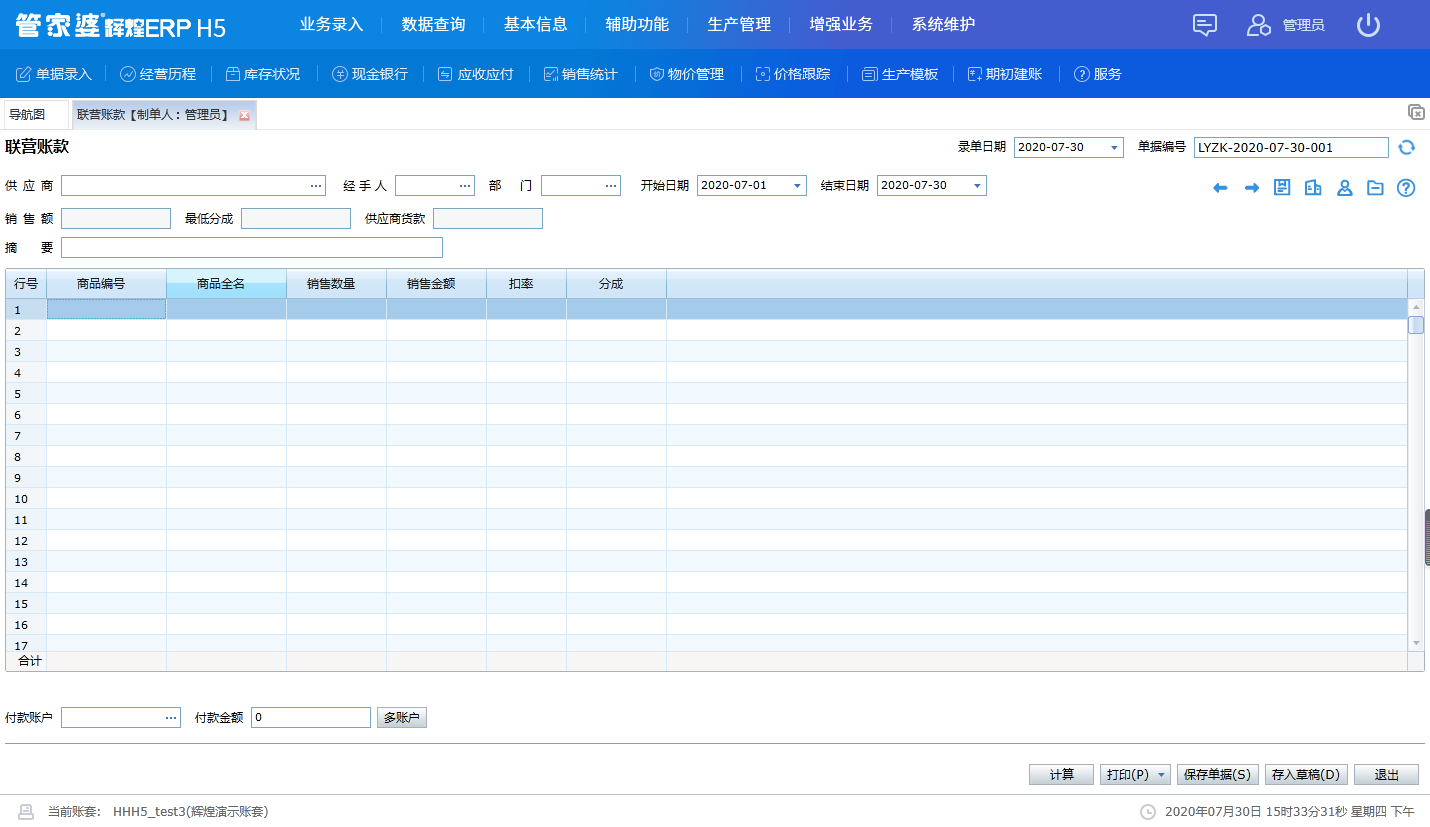Expand the 开始日期 date dropdown
This screenshot has height=827, width=1430.
(797, 186)
